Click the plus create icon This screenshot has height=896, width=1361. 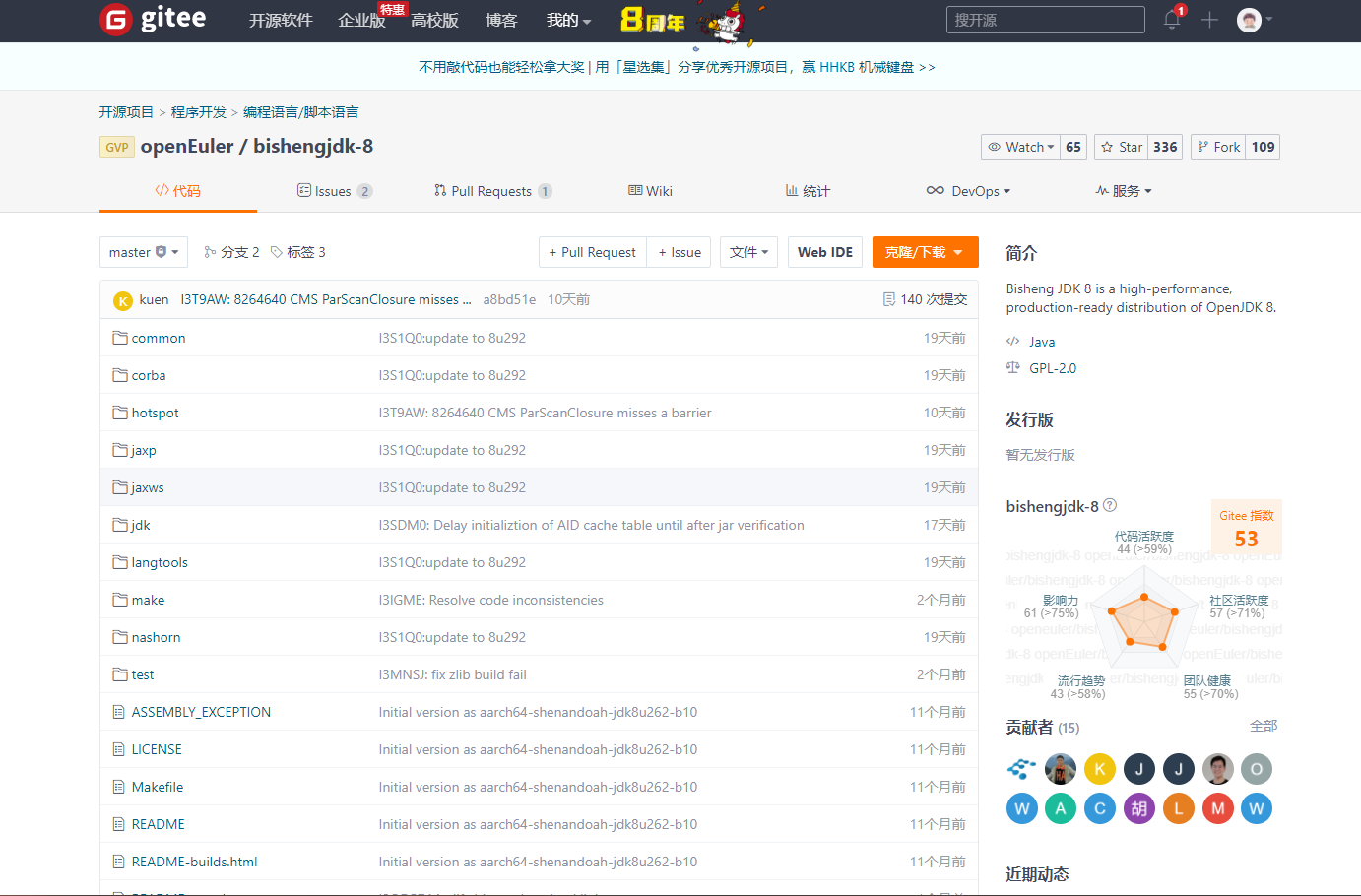click(x=1209, y=20)
